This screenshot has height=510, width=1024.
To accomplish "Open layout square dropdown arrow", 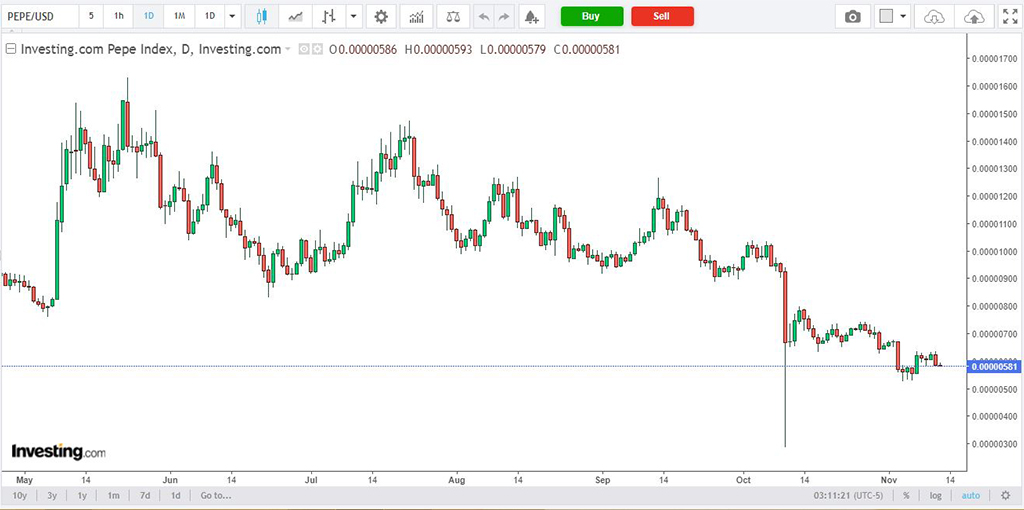I will click(903, 16).
